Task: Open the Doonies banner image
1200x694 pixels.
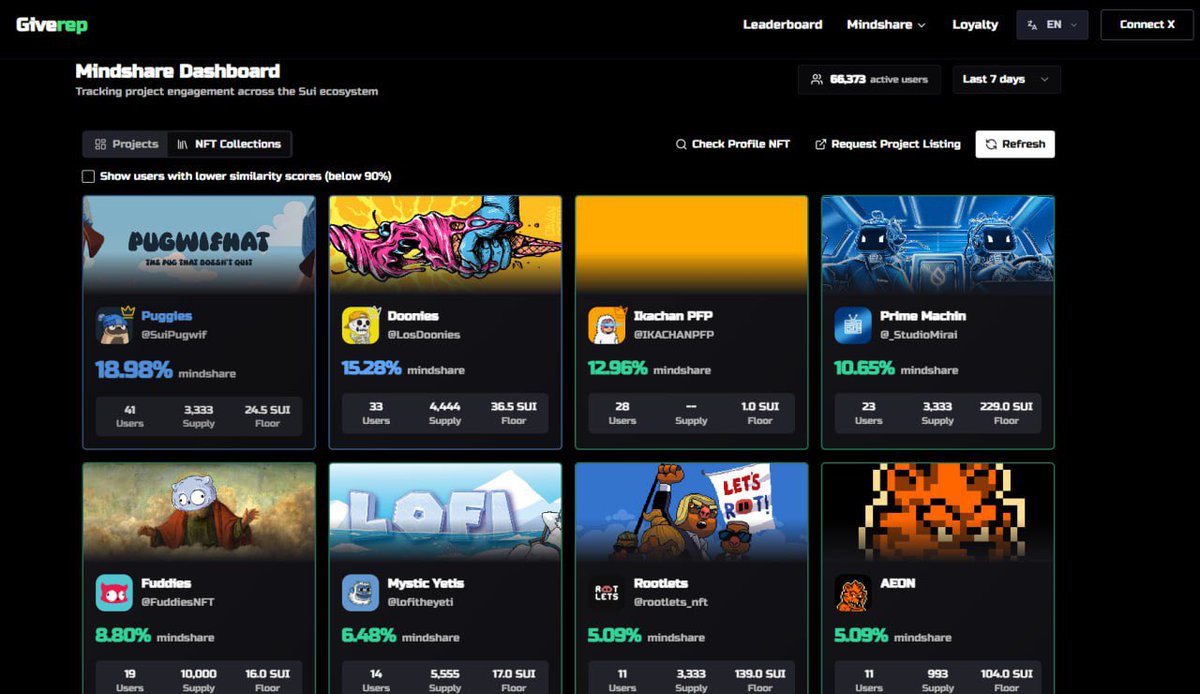Action: pyautogui.click(x=445, y=244)
